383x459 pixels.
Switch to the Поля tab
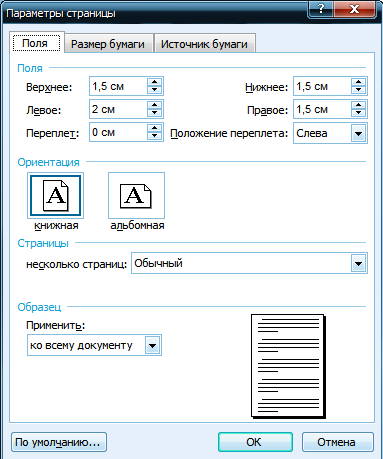coord(37,43)
